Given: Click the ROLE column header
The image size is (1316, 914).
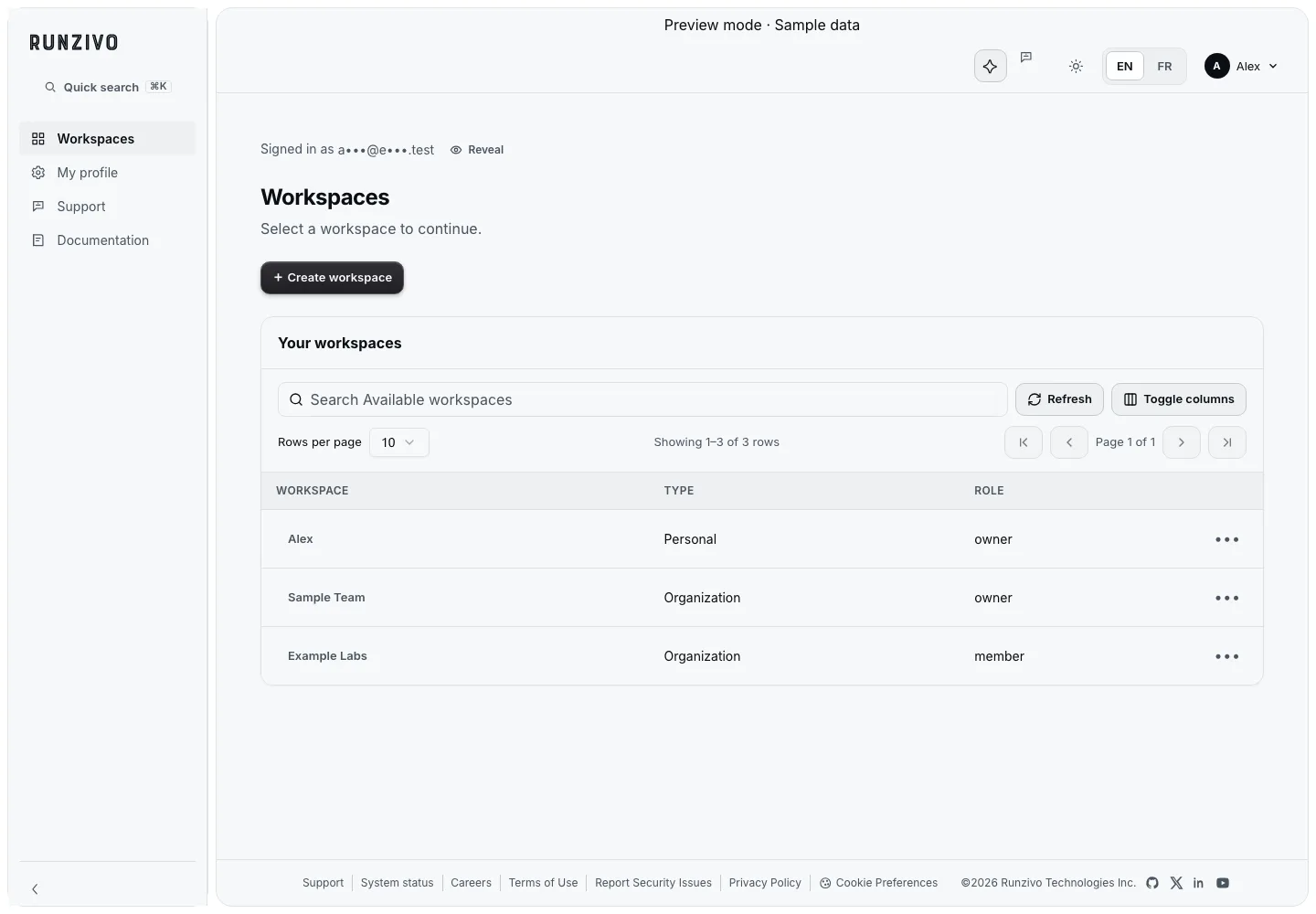Looking at the screenshot, I should click(x=989, y=491).
